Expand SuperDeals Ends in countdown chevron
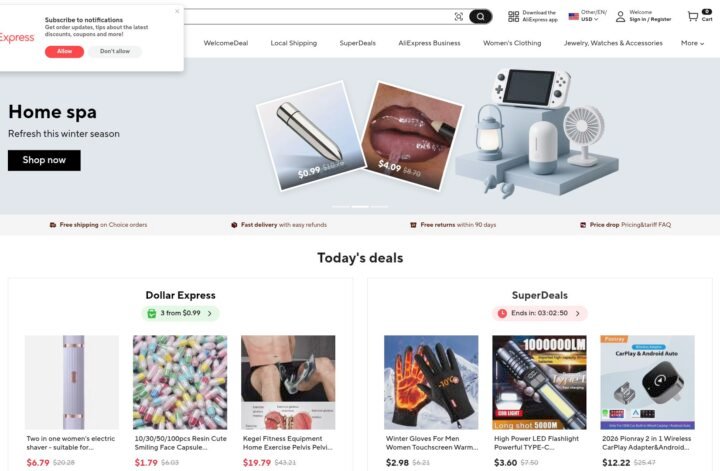The height and width of the screenshot is (471, 720). [x=578, y=314]
